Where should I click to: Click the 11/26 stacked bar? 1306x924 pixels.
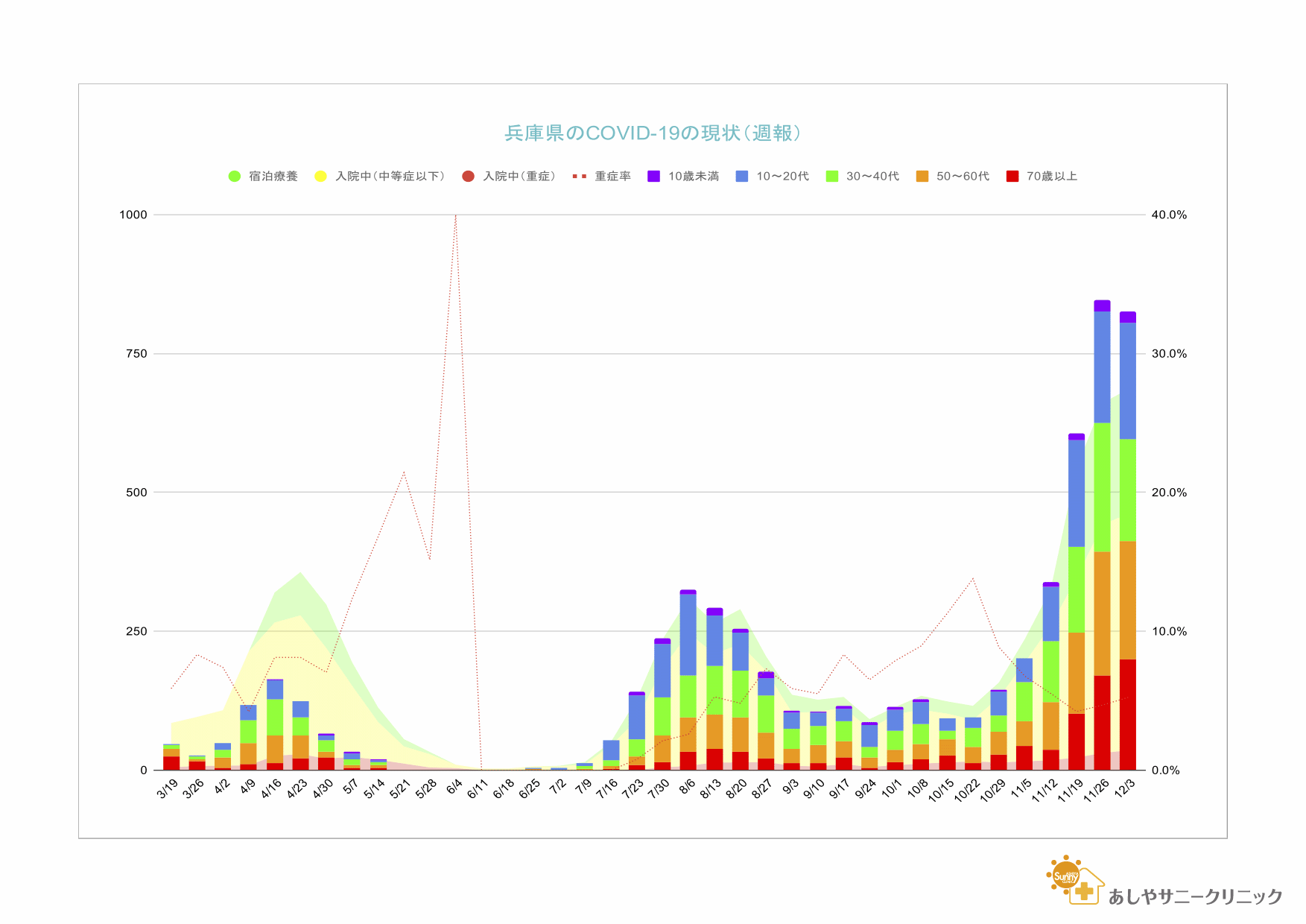(x=1102, y=537)
